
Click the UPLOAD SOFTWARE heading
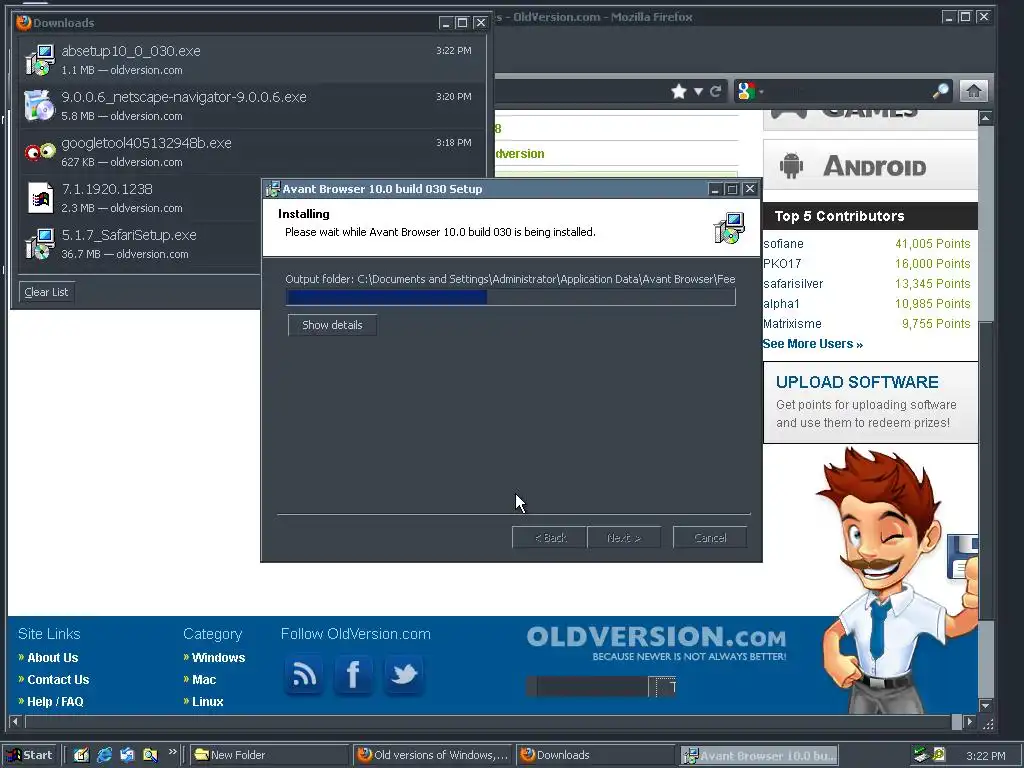click(857, 382)
